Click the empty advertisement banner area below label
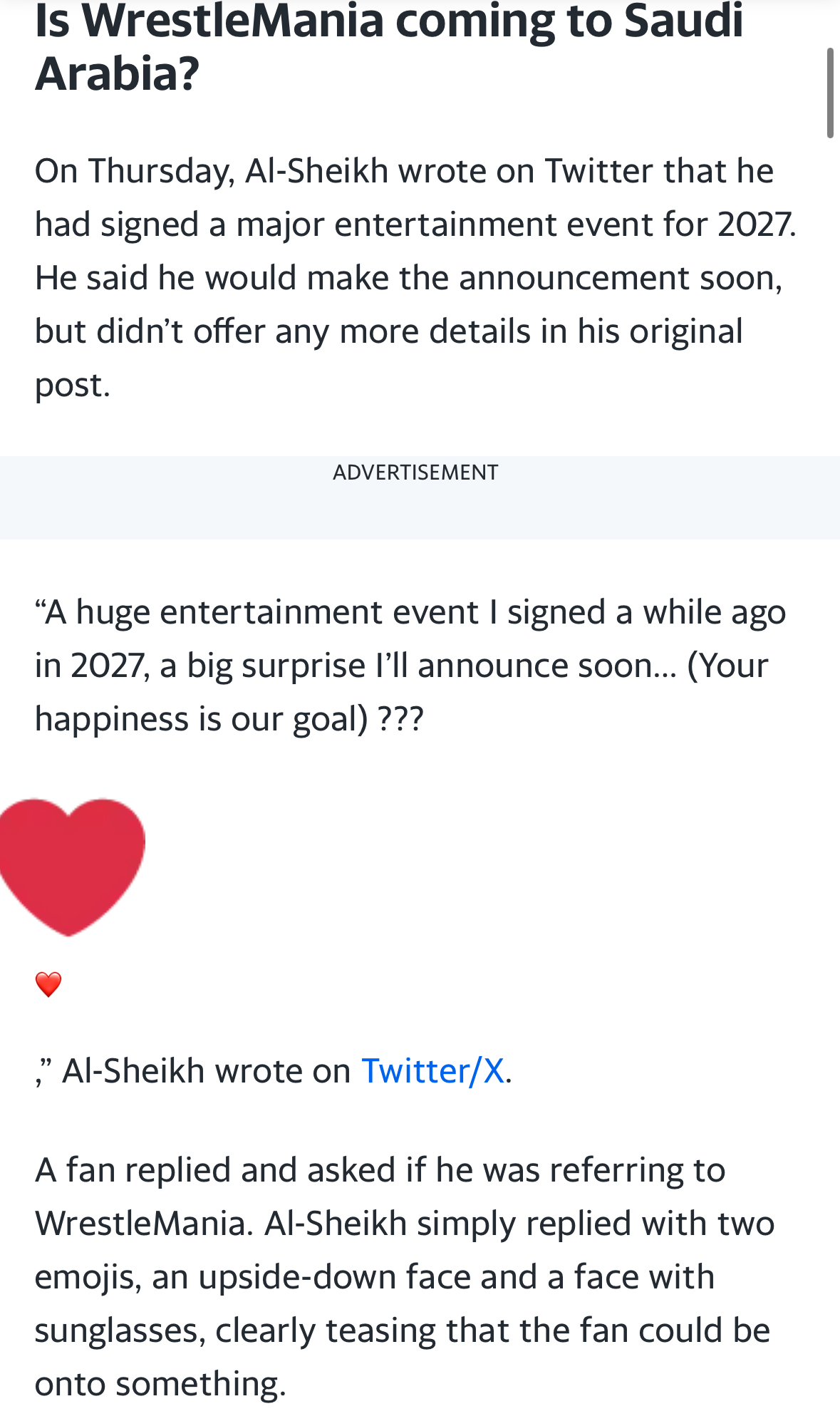Image resolution: width=840 pixels, height=1426 pixels. coord(420,512)
